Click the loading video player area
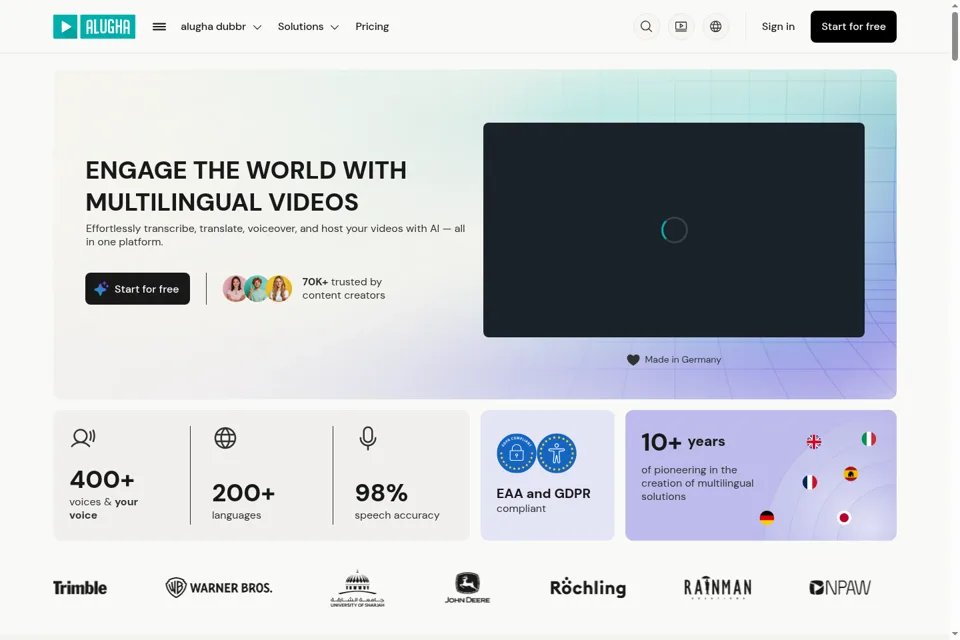Image resolution: width=960 pixels, height=640 pixels. [674, 230]
